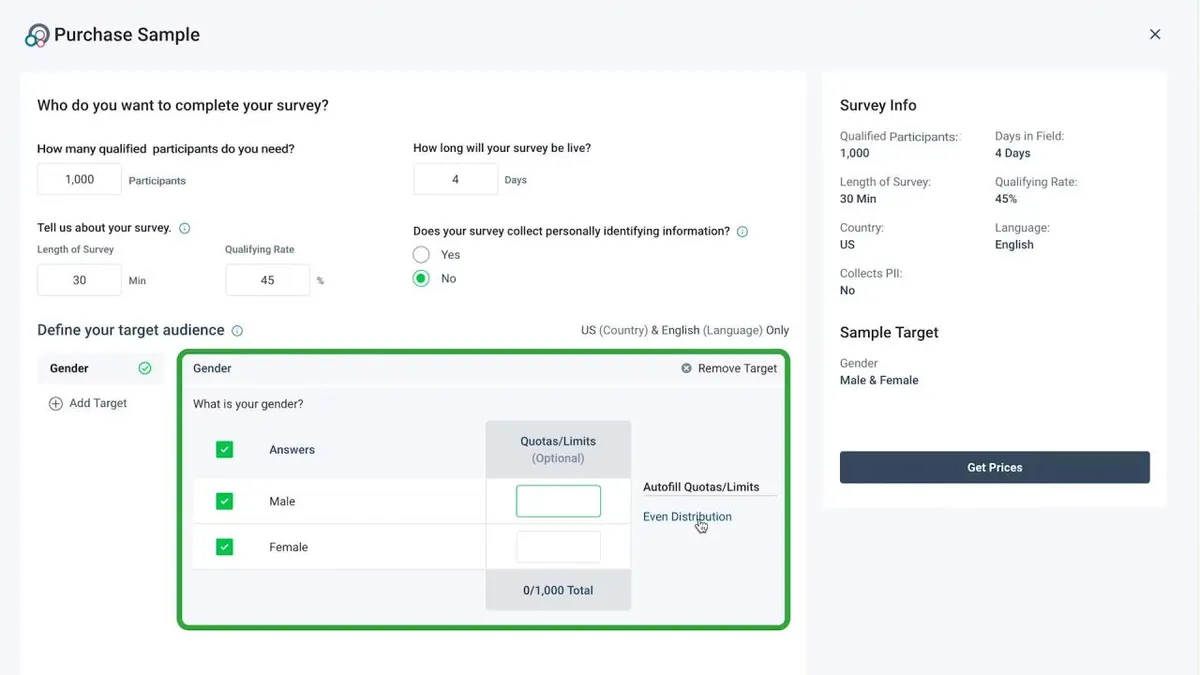Select Yes for personally identifying information
The image size is (1200, 675).
pos(421,255)
